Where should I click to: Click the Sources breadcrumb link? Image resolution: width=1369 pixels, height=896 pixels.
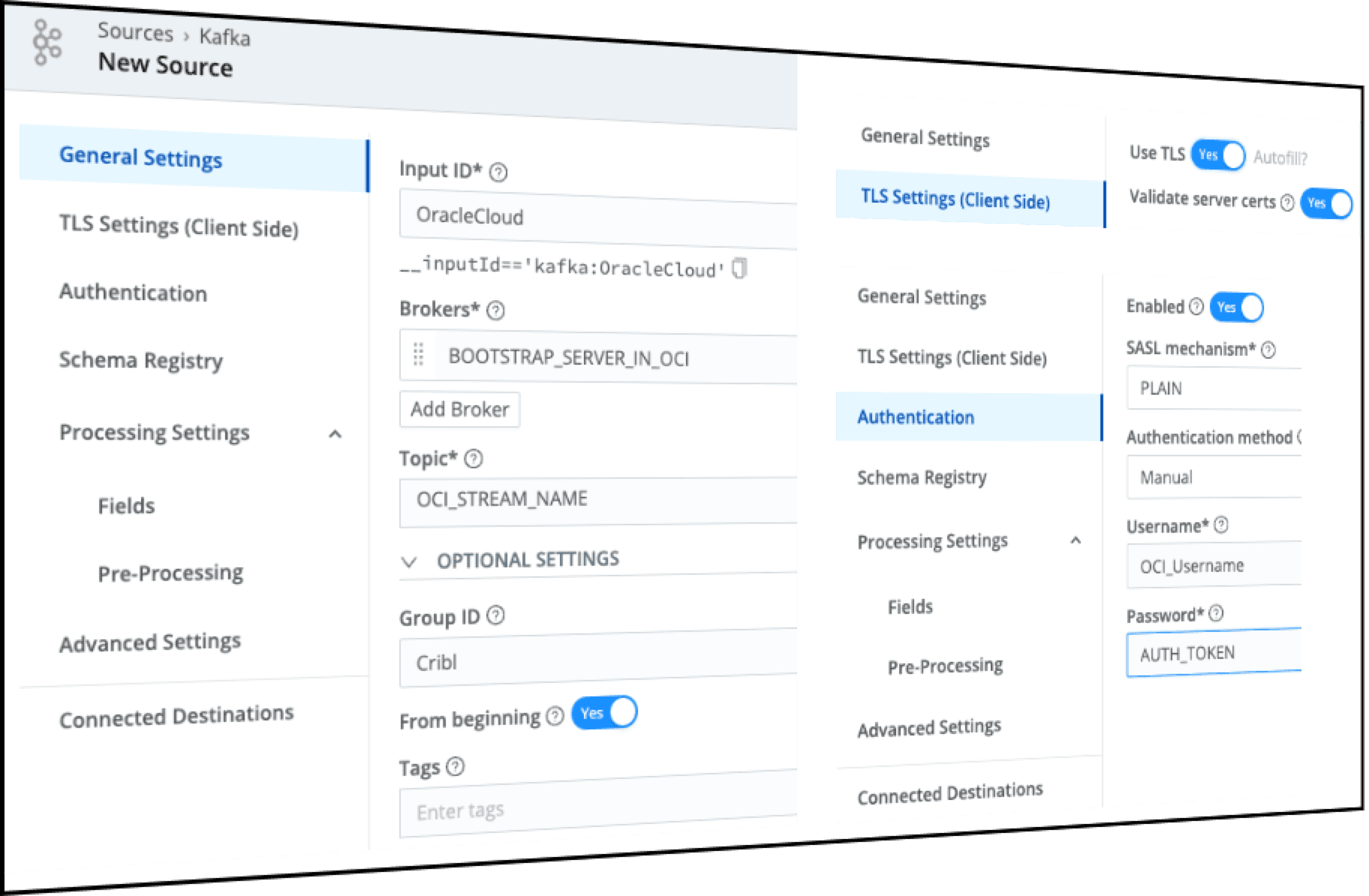point(135,32)
